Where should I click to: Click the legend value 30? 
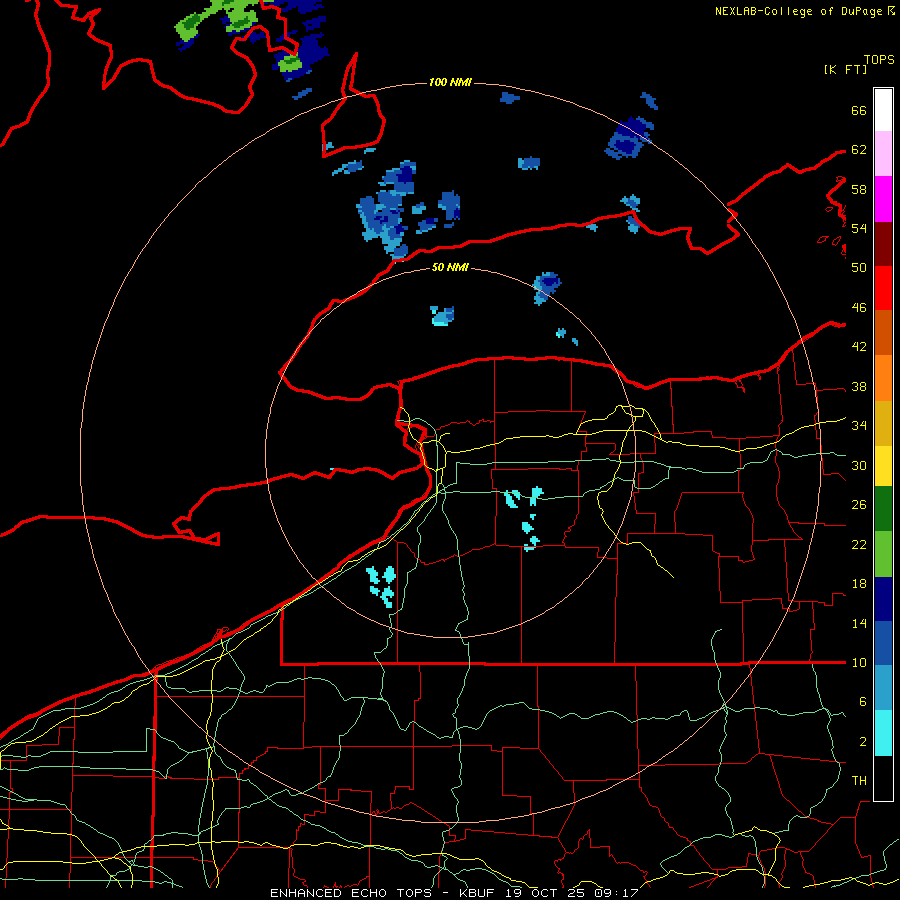[x=859, y=465]
